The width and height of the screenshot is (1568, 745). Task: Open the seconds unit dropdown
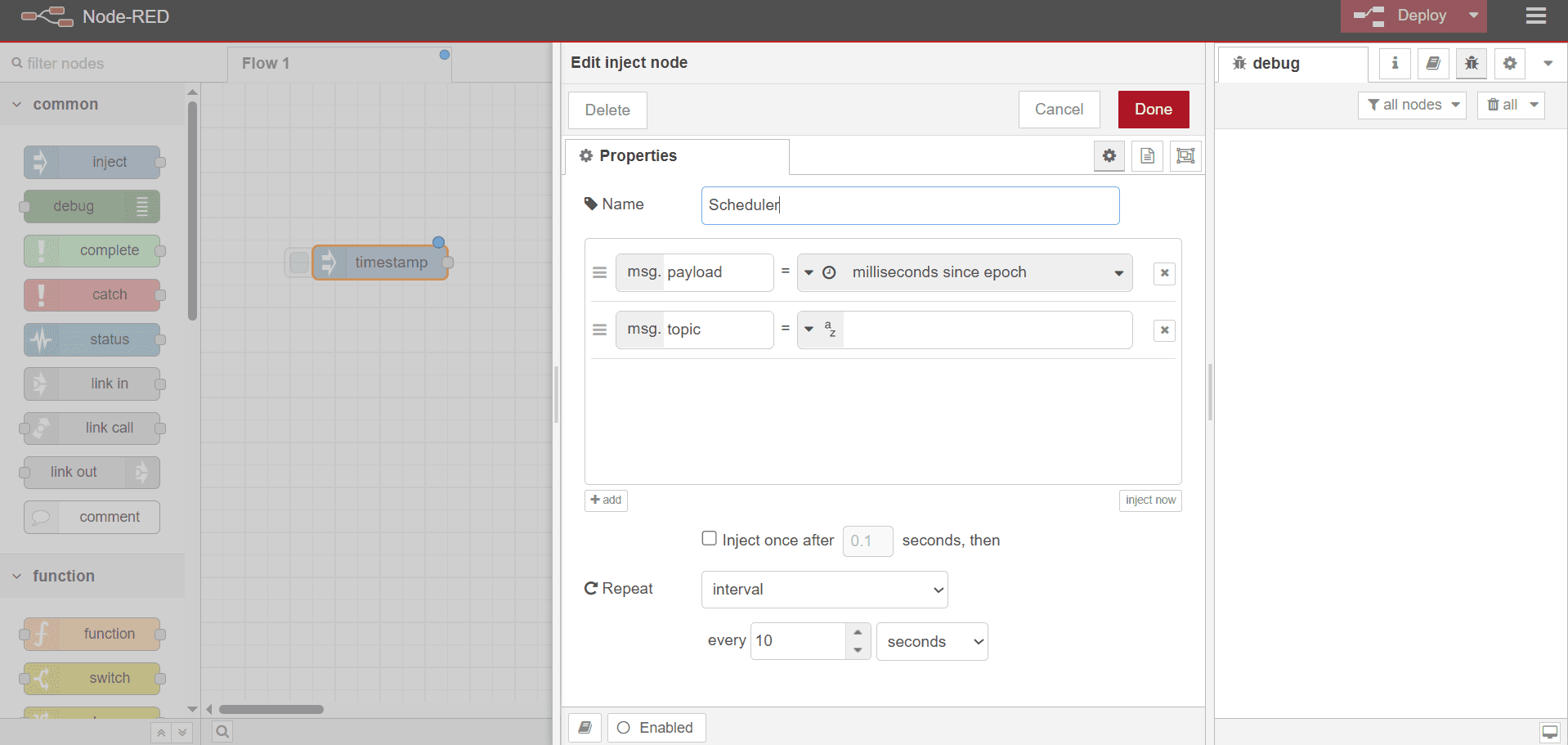tap(932, 642)
